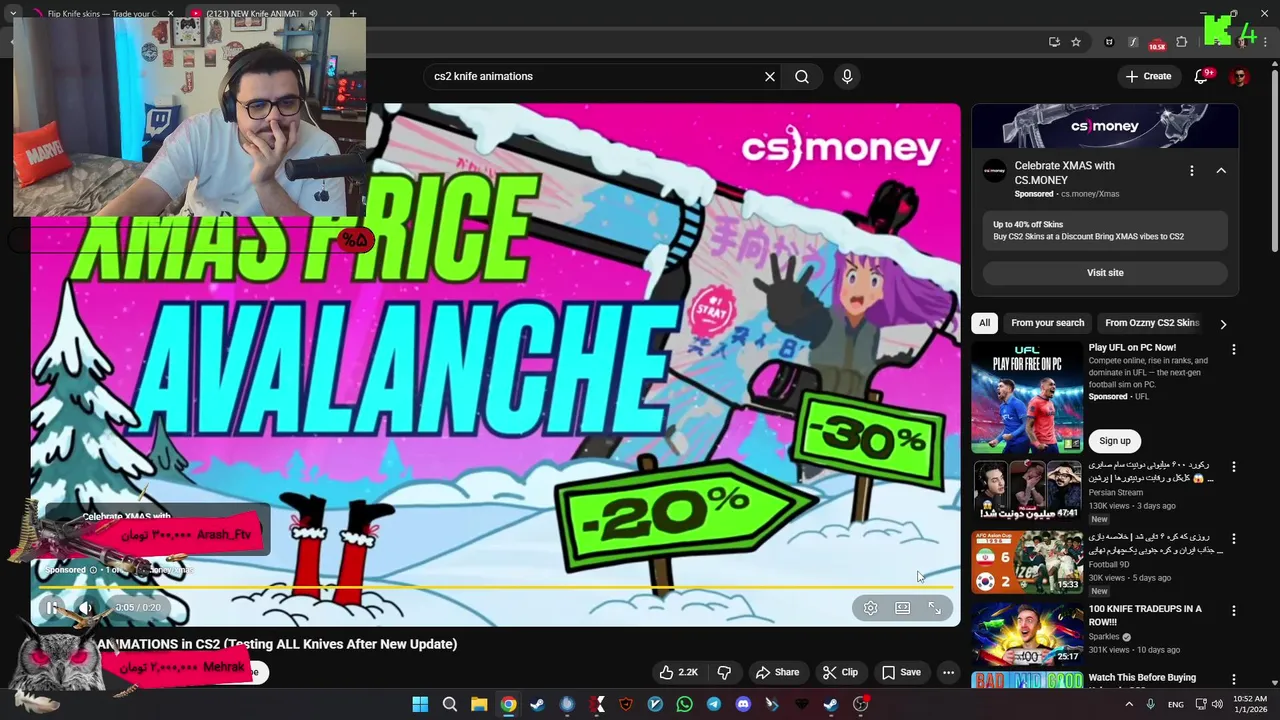
Task: Share the video
Action: (777, 672)
